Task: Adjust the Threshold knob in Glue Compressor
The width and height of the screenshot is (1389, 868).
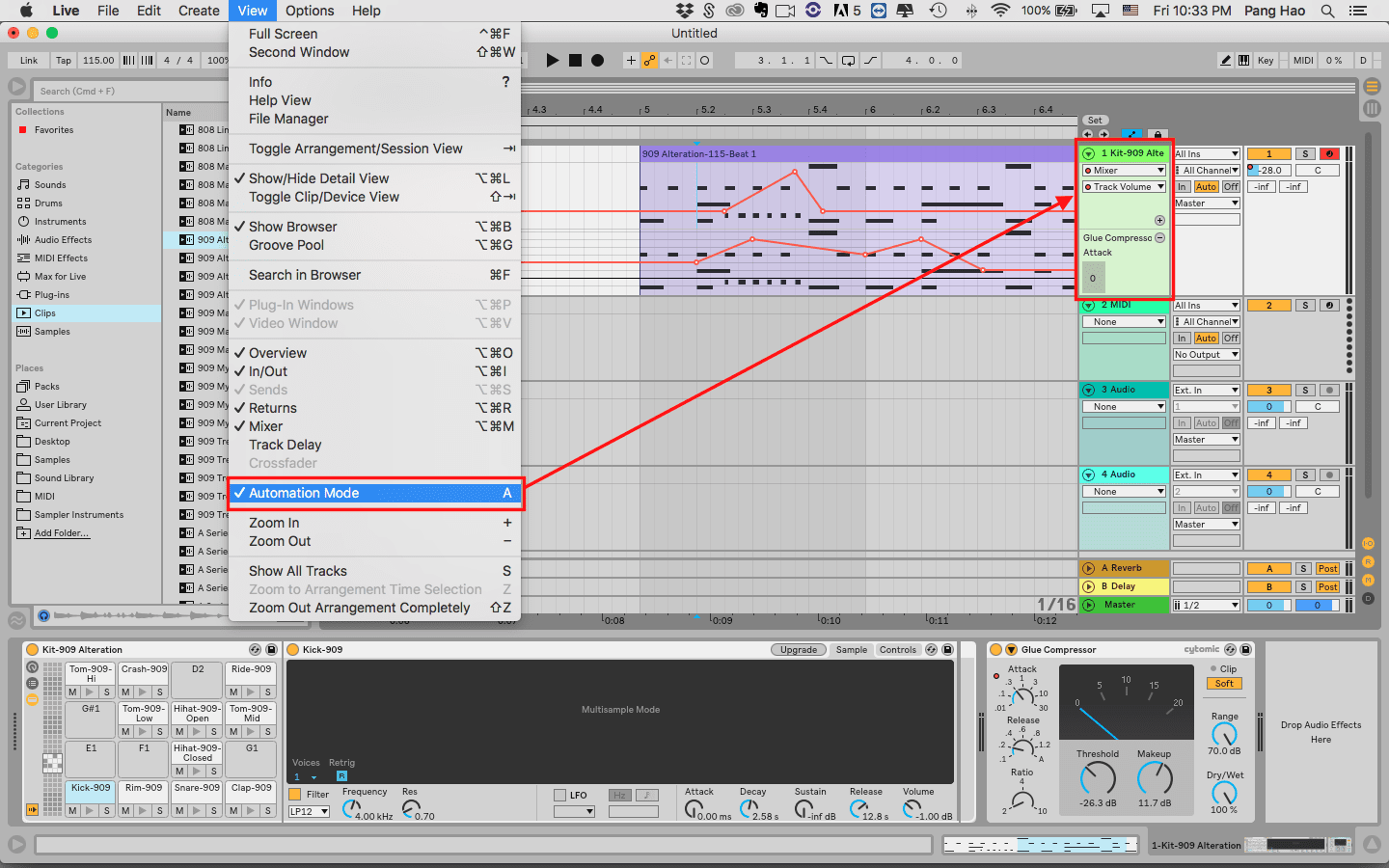Action: [1097, 777]
